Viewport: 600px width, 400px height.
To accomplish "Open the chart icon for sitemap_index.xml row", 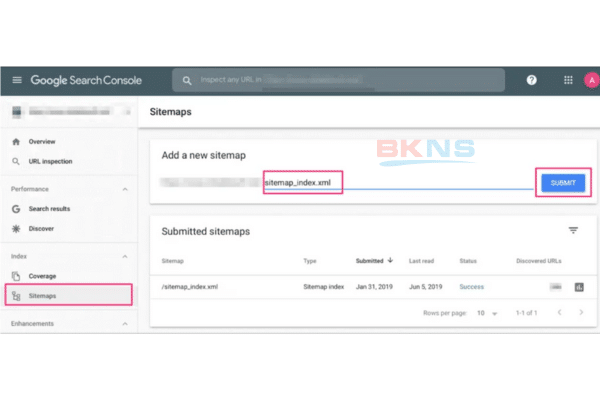I will coord(579,287).
